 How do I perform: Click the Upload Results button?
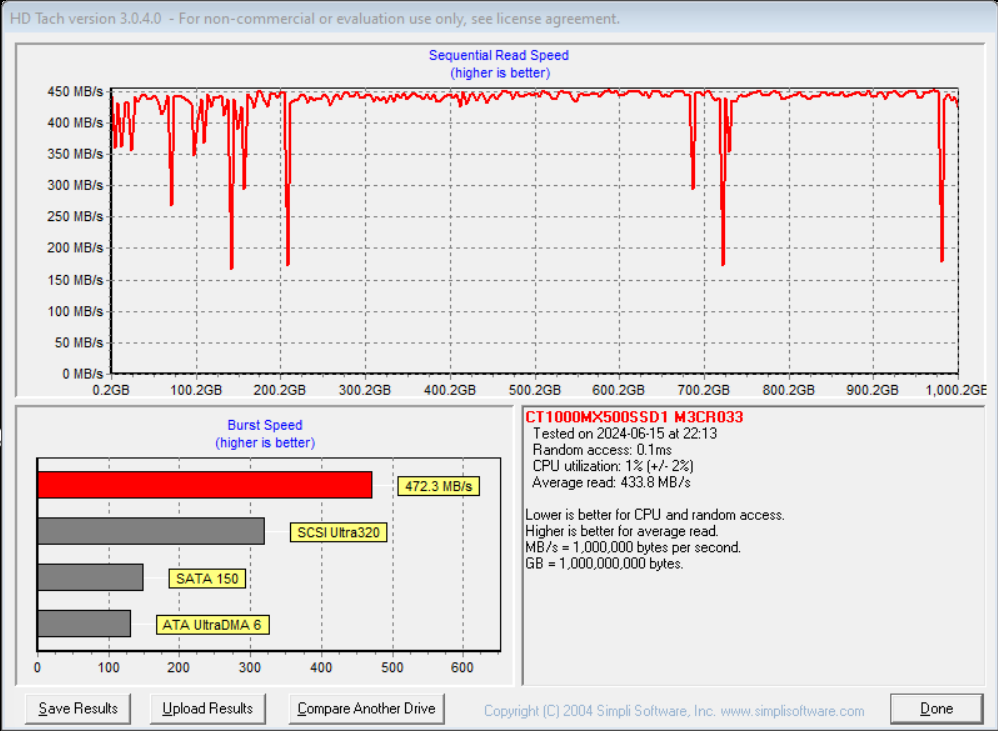tap(207, 708)
